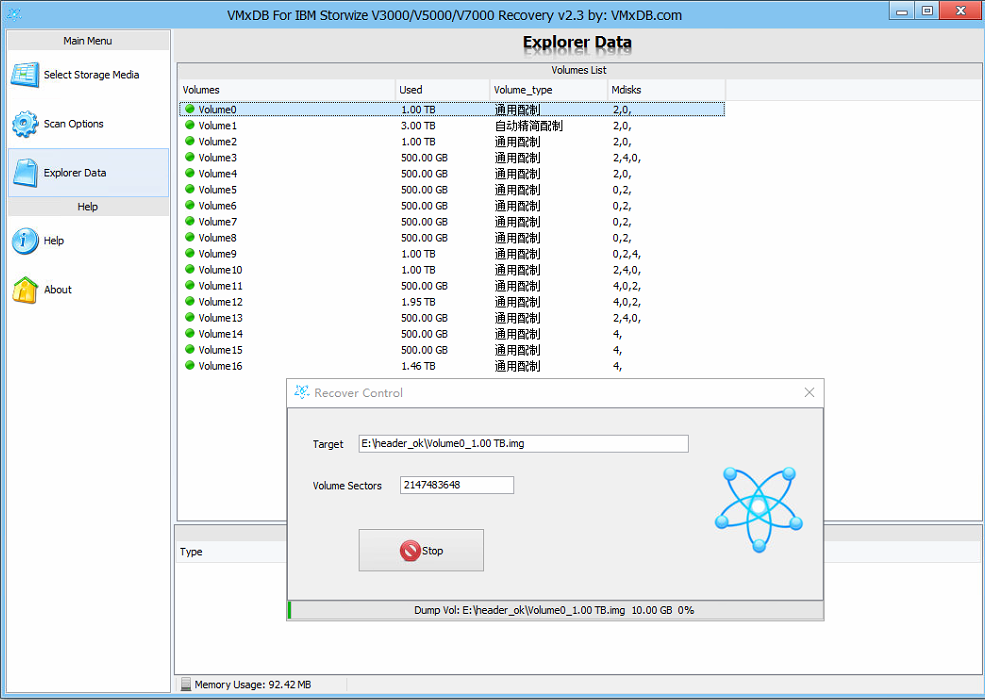Click the app icon in title bar
Image resolution: width=985 pixels, height=700 pixels.
(x=14, y=14)
